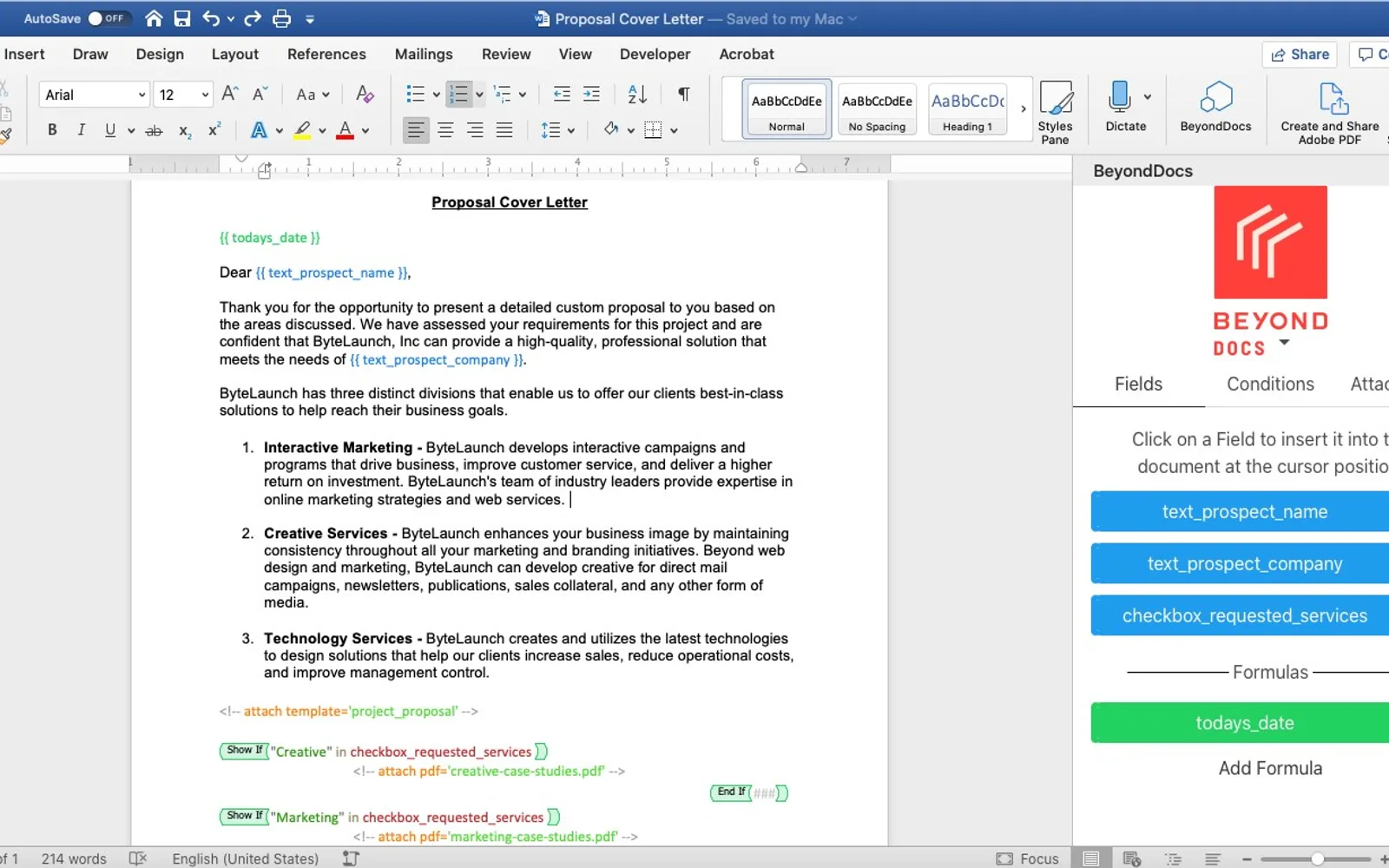Screen dimensions: 1389x868
Task: Click the Redo arrow icon
Action: tap(253, 18)
